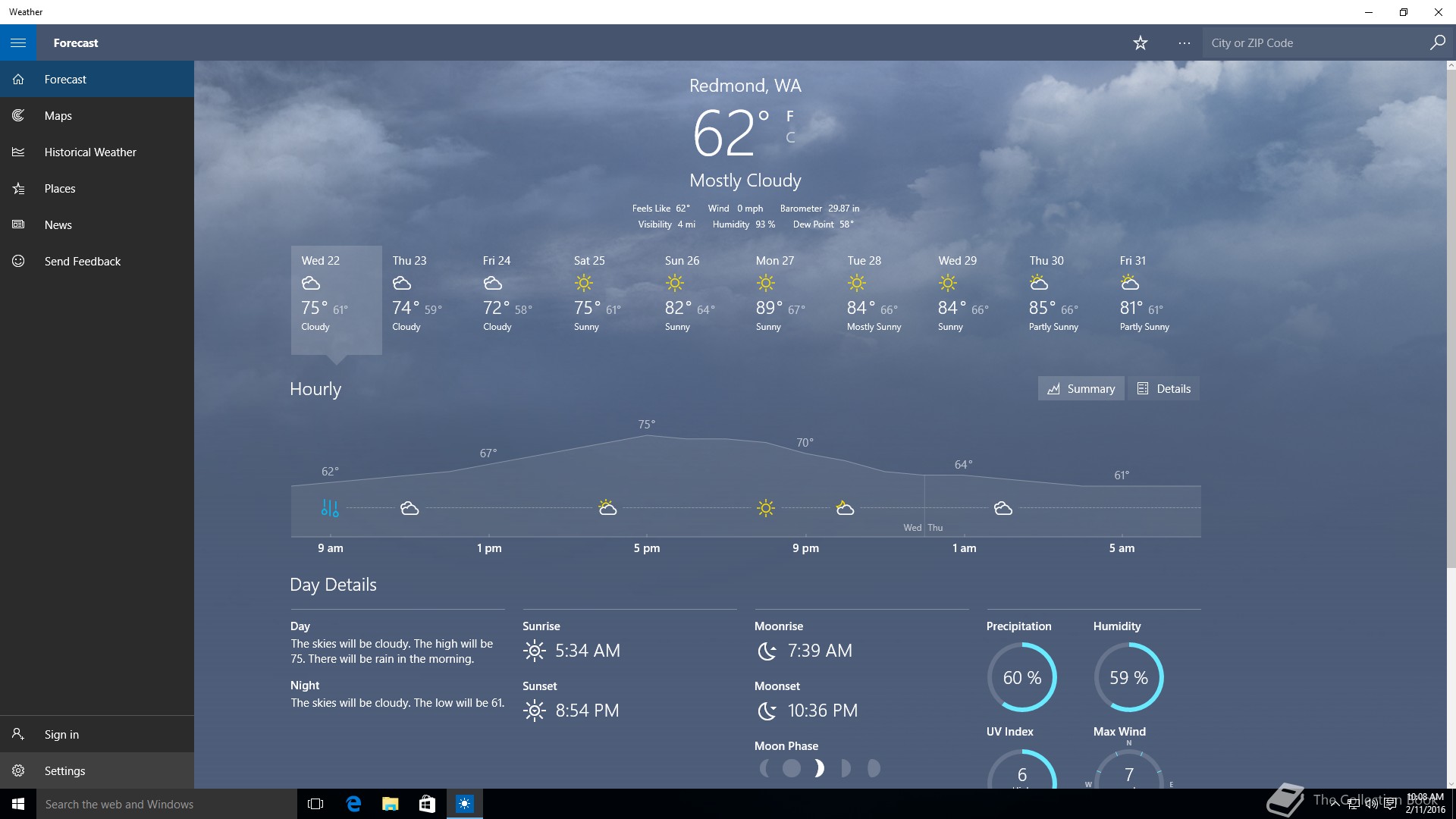Select Fahrenheit temperature unit
1456x819 pixels.
point(790,116)
